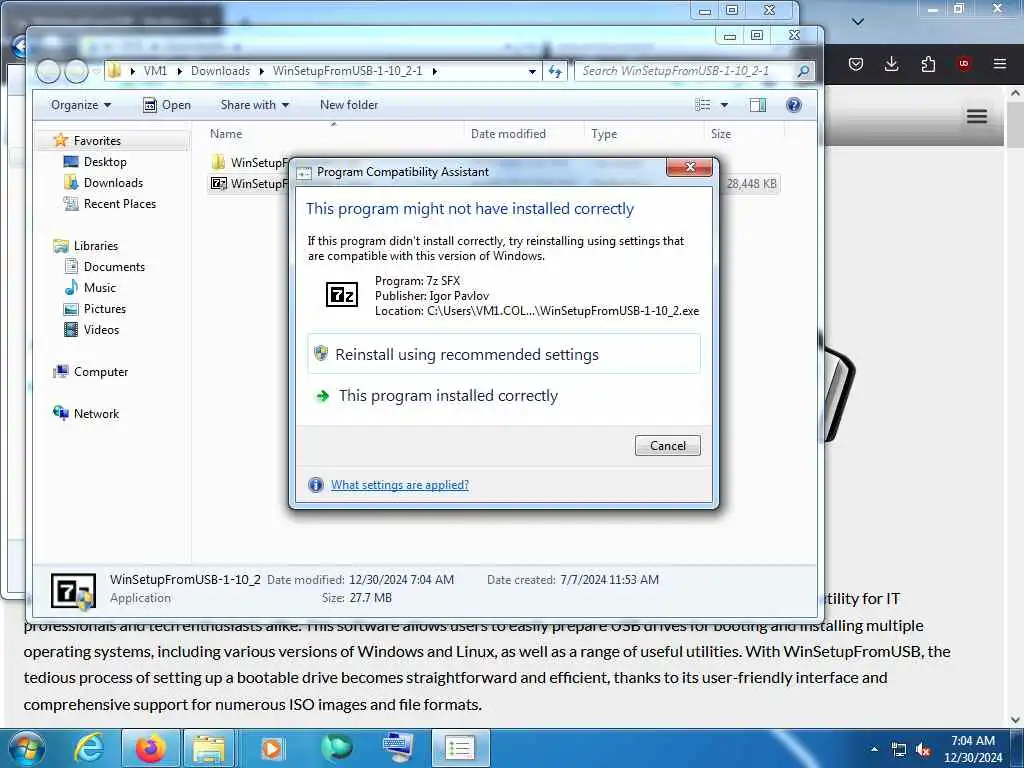
Task: Open Explorer help icon
Action: coord(793,105)
